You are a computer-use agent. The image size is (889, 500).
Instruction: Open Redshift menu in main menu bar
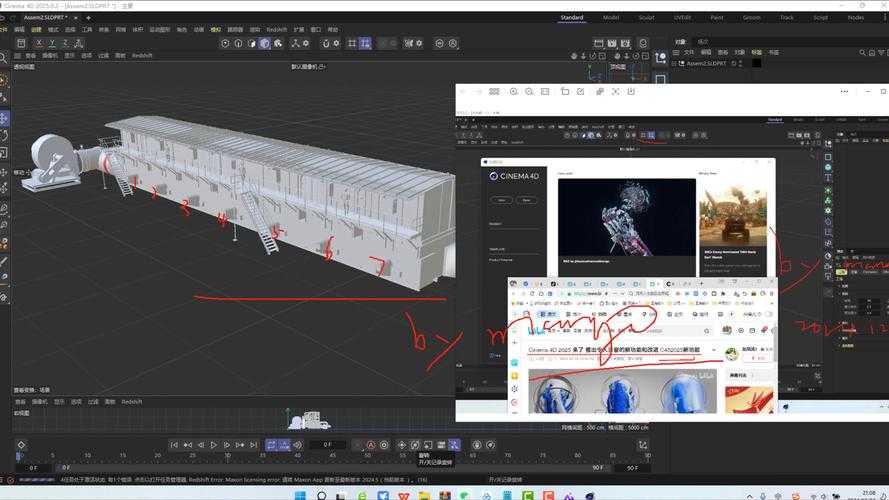coord(277,29)
